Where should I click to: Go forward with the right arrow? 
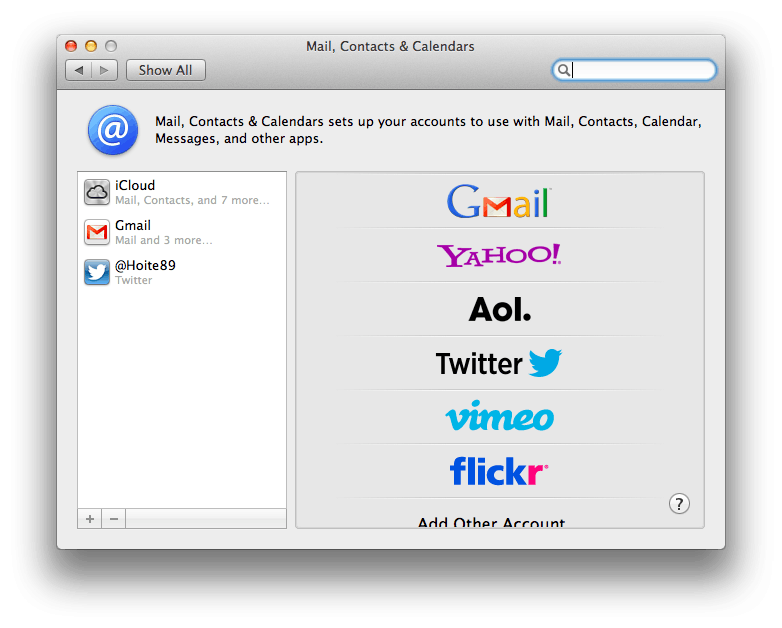pyautogui.click(x=104, y=70)
